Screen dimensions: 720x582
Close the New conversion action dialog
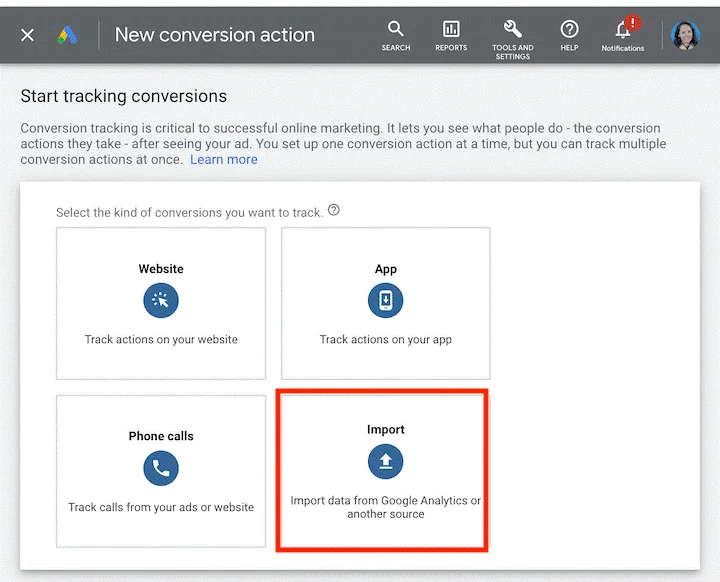tap(28, 35)
